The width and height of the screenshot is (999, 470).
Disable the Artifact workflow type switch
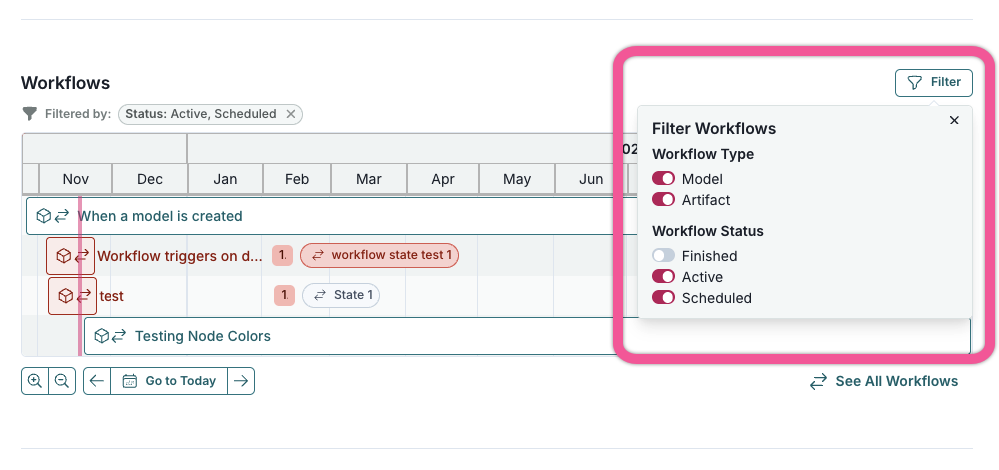click(x=664, y=200)
